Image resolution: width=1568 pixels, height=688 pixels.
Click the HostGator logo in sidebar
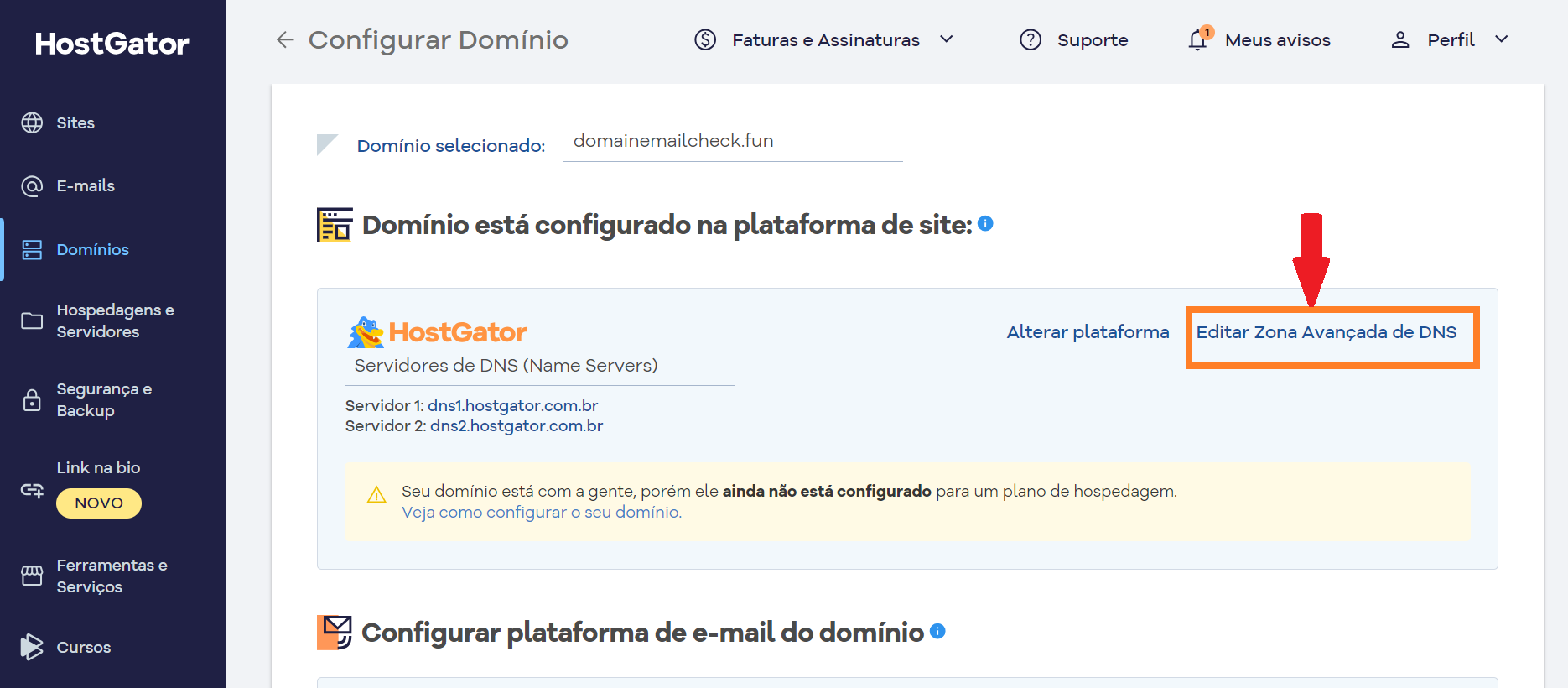coord(112,44)
